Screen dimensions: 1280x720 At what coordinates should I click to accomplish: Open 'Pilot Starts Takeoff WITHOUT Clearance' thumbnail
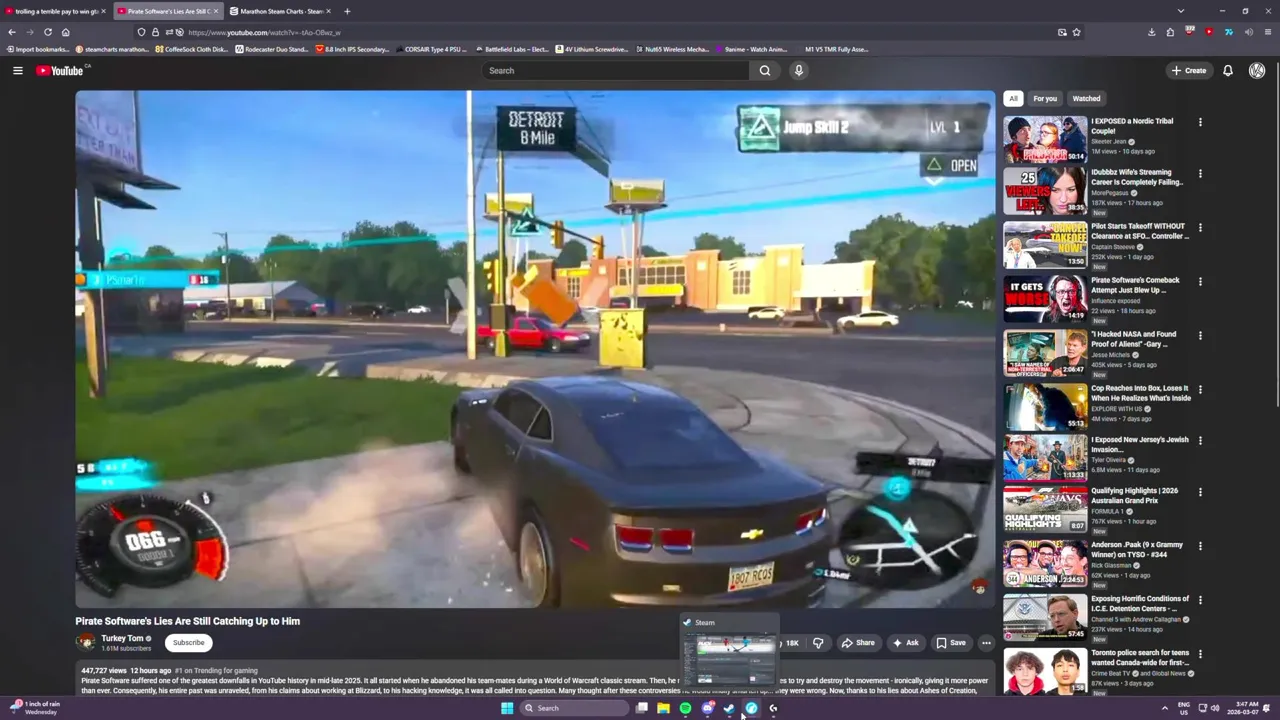tap(1045, 243)
